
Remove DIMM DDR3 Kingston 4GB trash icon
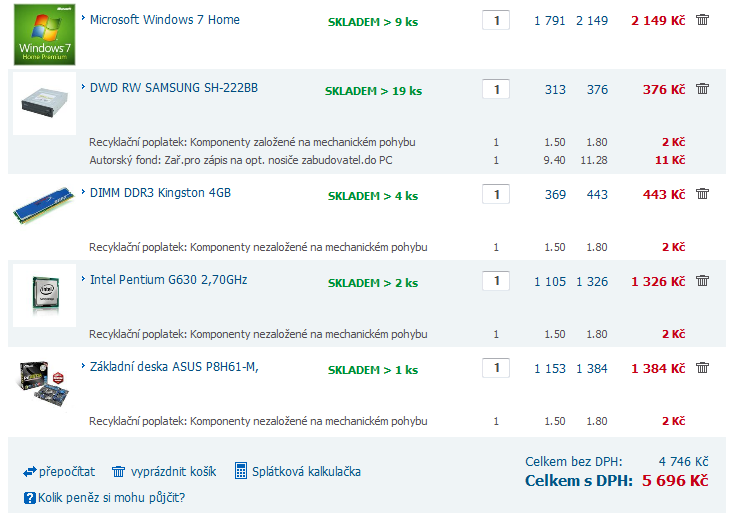pyautogui.click(x=702, y=194)
